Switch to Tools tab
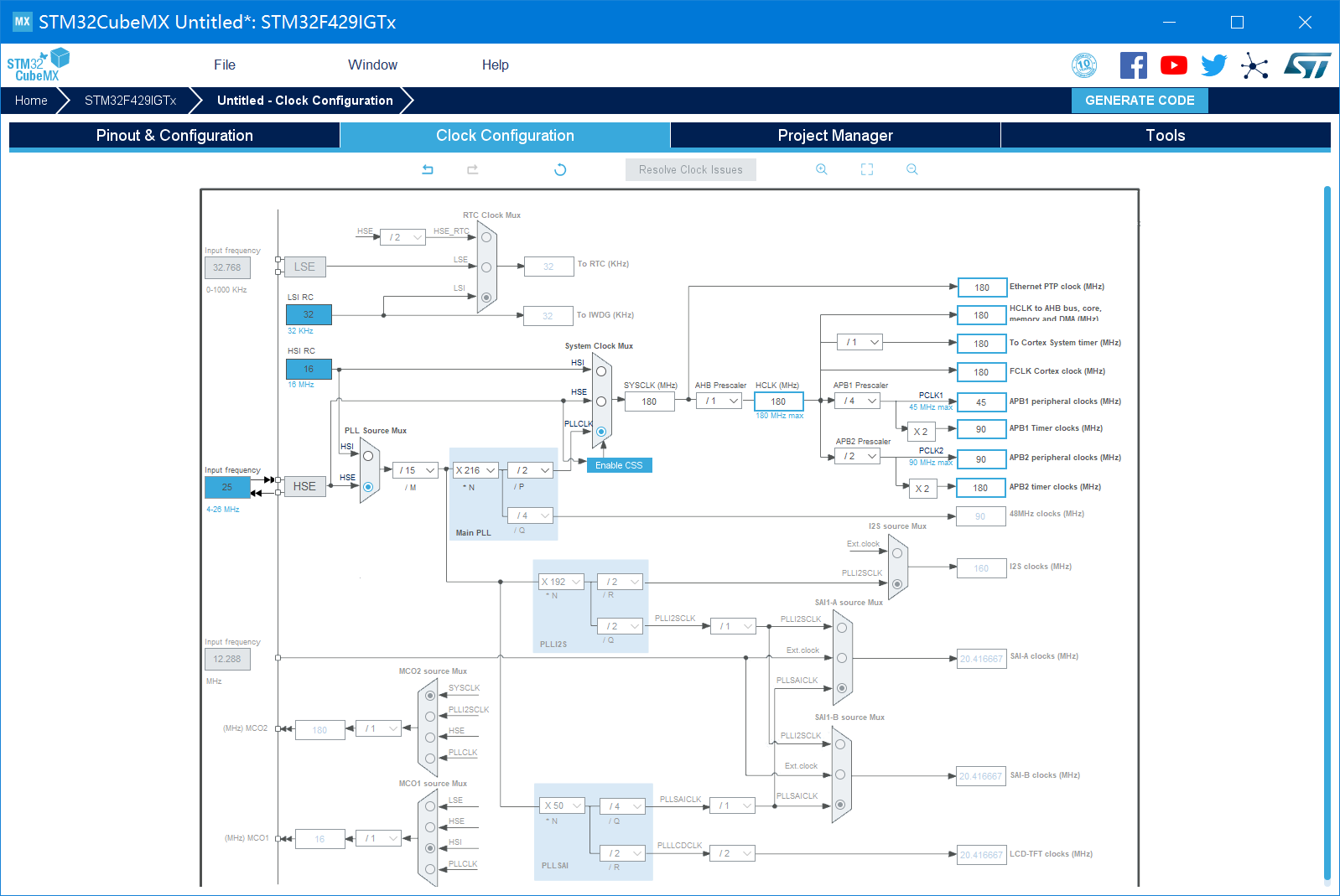1340x896 pixels. (1166, 135)
